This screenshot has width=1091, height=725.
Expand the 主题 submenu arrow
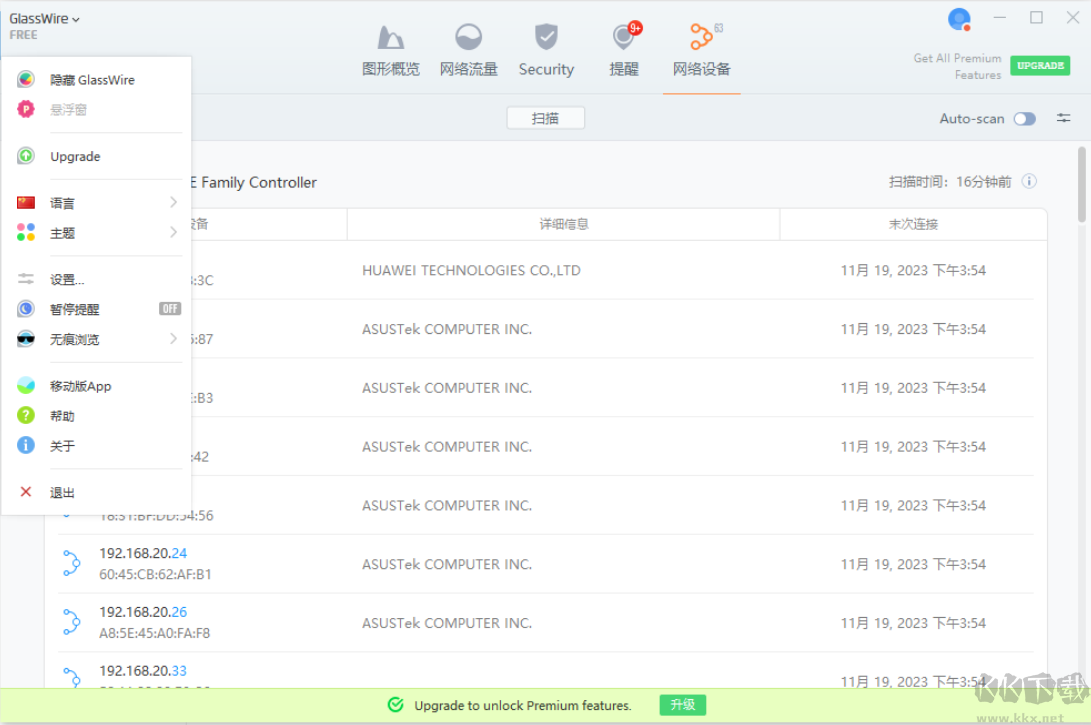click(x=173, y=232)
